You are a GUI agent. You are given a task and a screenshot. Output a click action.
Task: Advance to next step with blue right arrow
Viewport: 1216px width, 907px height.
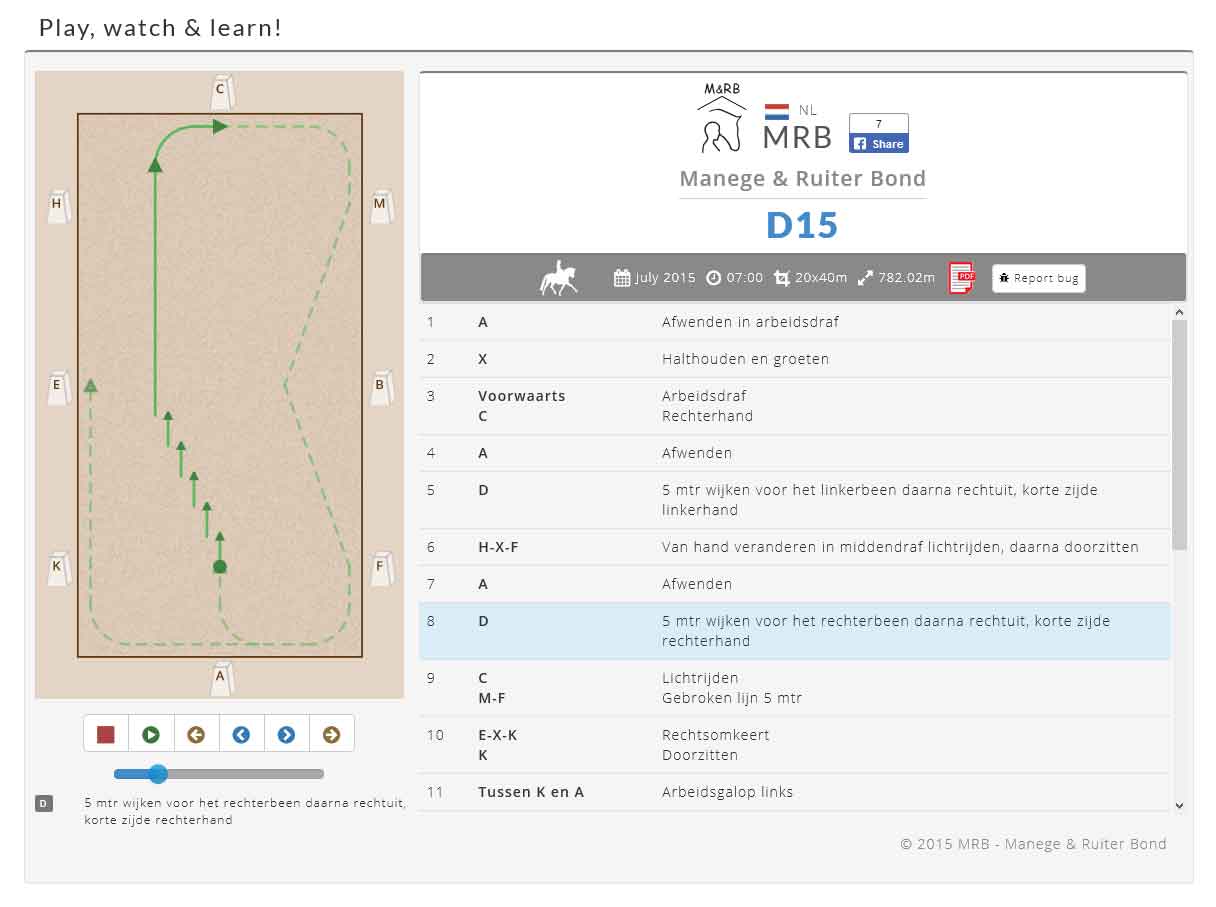click(286, 735)
